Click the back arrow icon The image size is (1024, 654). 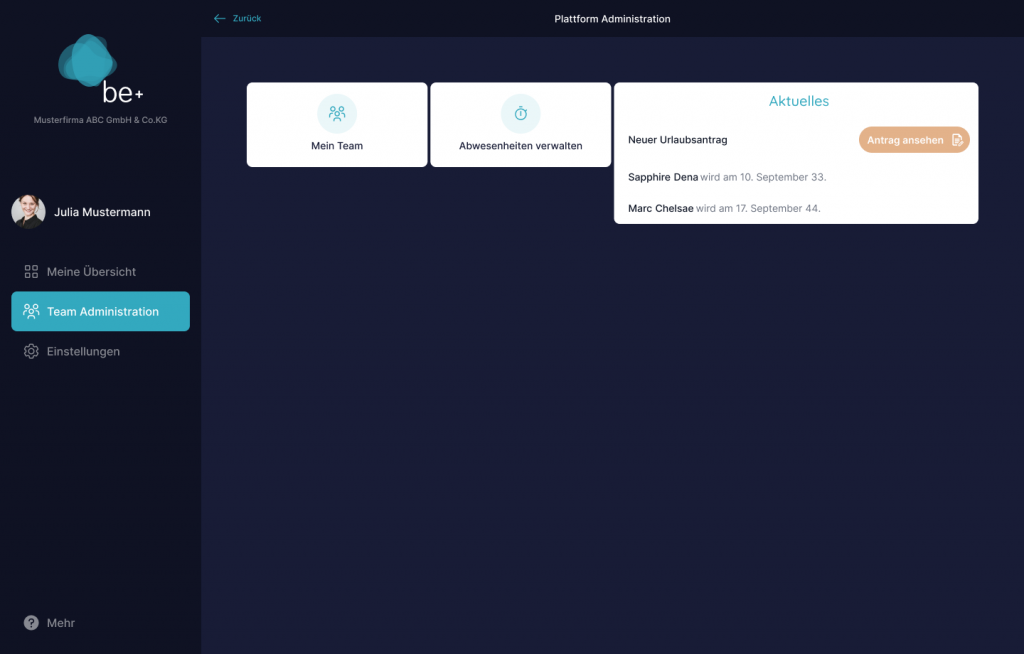point(219,19)
